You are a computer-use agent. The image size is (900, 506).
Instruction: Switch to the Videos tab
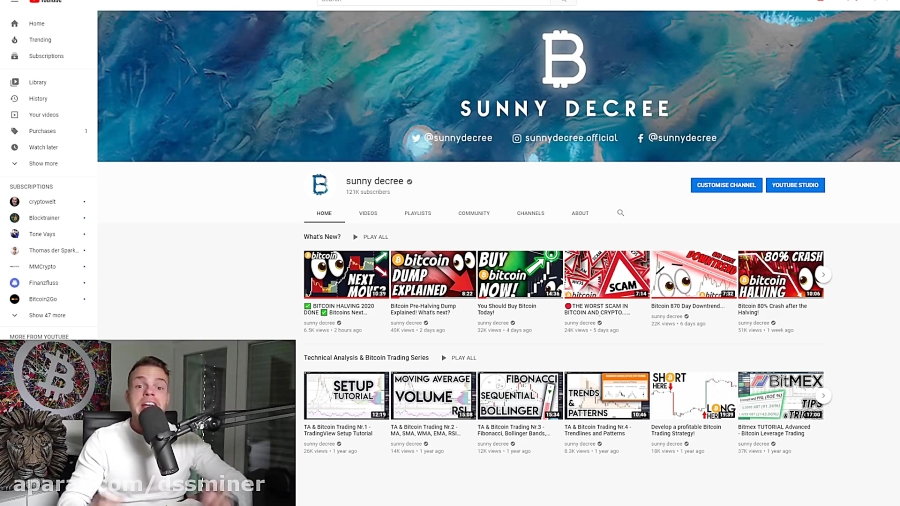coord(368,213)
